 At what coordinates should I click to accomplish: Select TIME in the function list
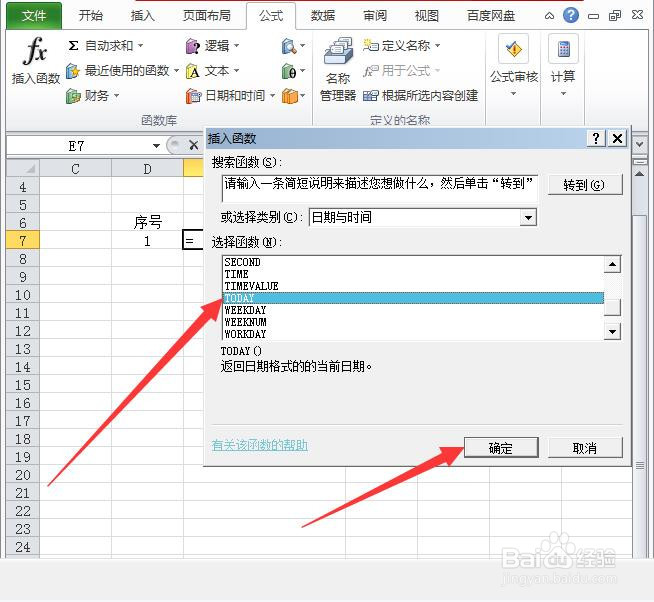(413, 274)
